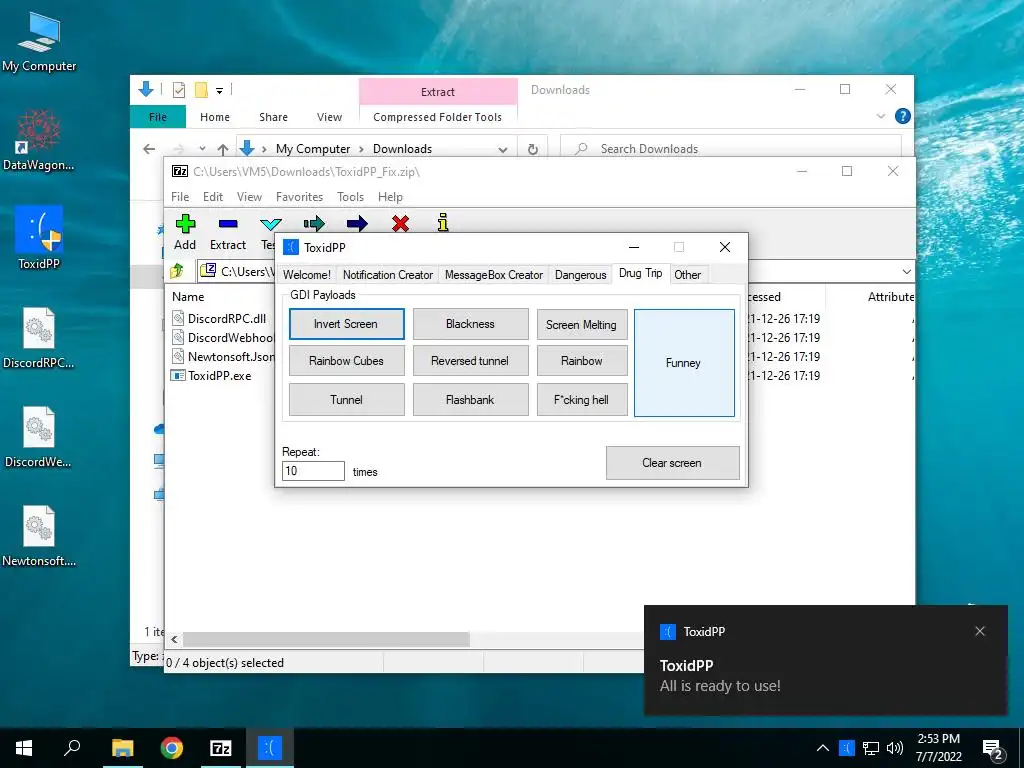Click Screen Melting button

pyautogui.click(x=581, y=325)
